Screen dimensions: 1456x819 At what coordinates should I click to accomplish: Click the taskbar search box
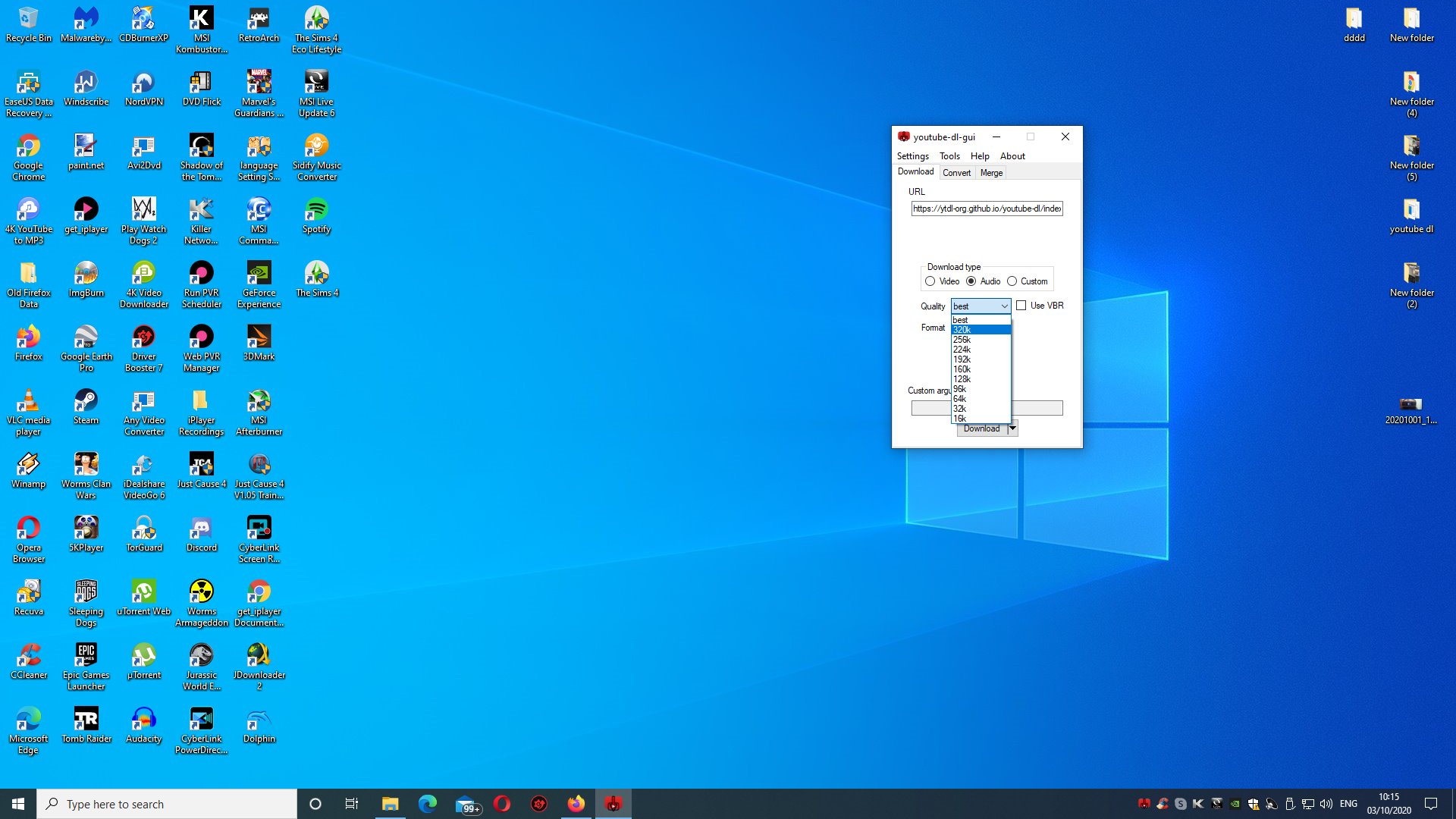click(167, 804)
